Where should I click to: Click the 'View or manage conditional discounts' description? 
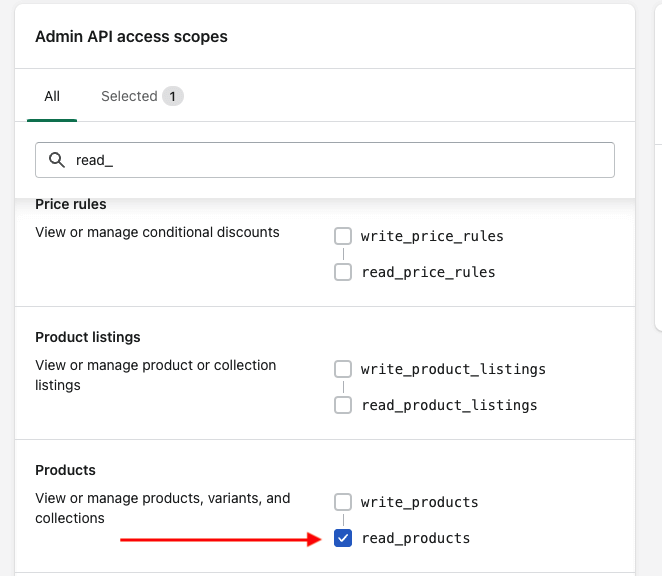(157, 232)
